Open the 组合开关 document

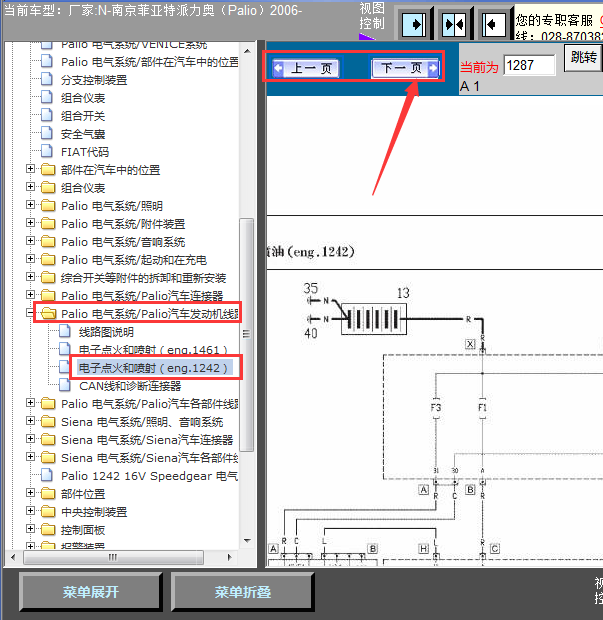tap(83, 116)
